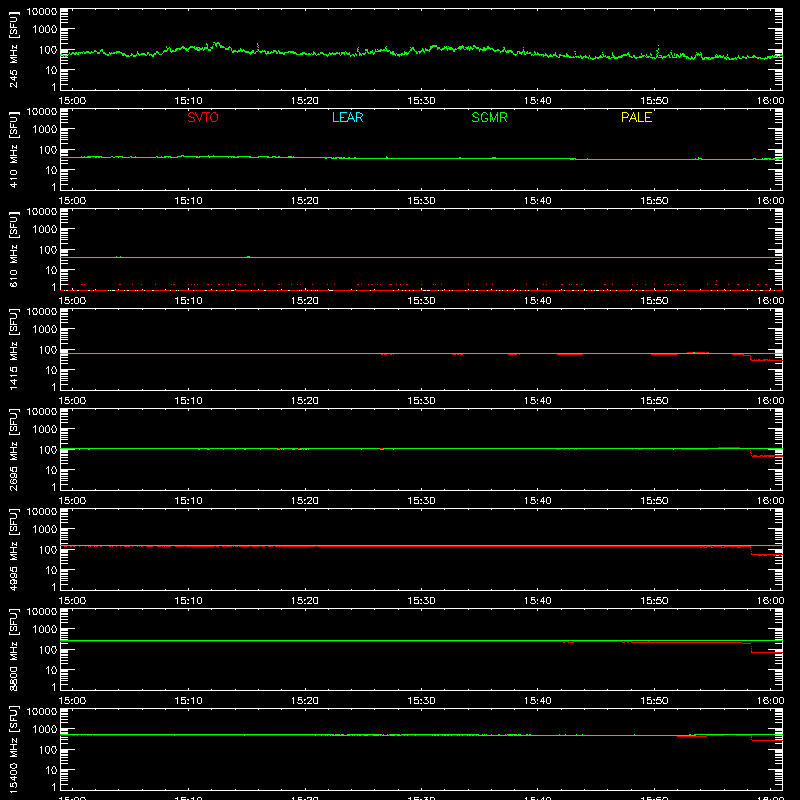The height and width of the screenshot is (800, 800).
Task: Click 16:00 tick below the 245 MHz panel
Action: pyautogui.click(x=770, y=101)
